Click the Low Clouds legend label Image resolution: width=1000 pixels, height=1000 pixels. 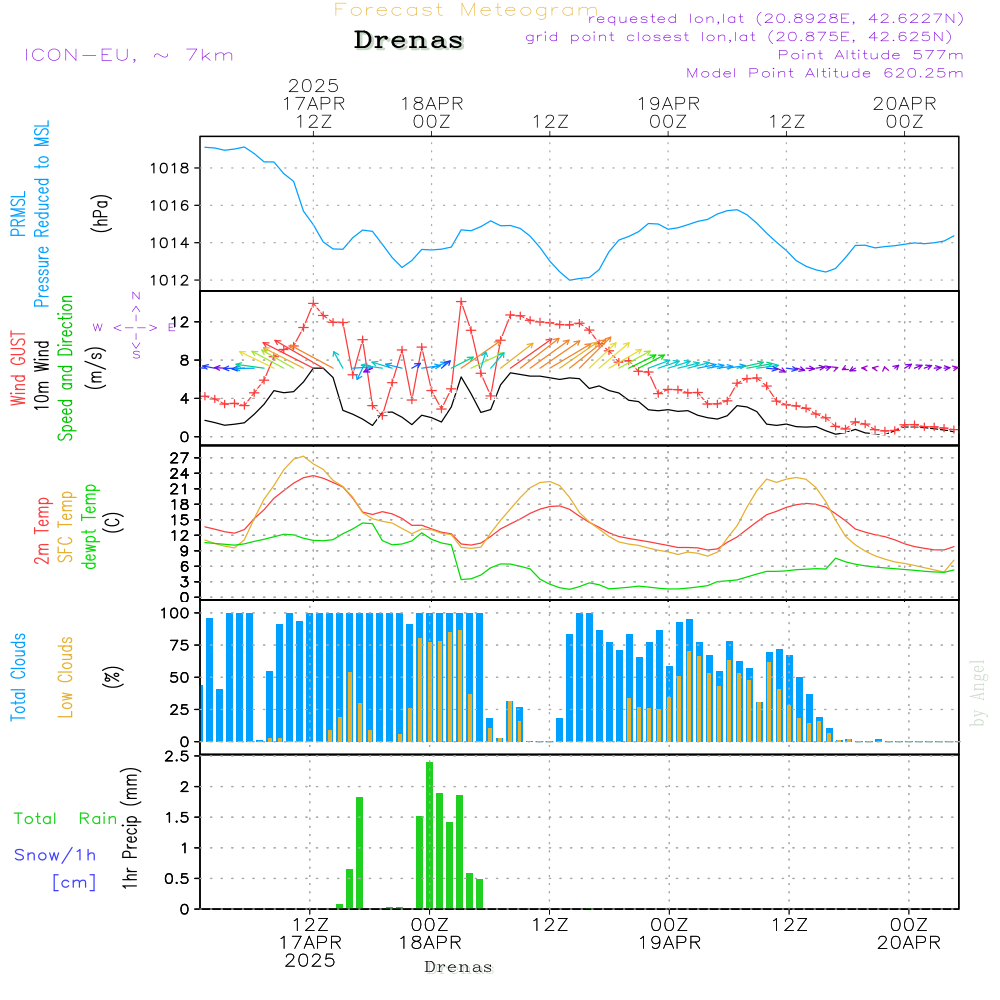pos(65,677)
